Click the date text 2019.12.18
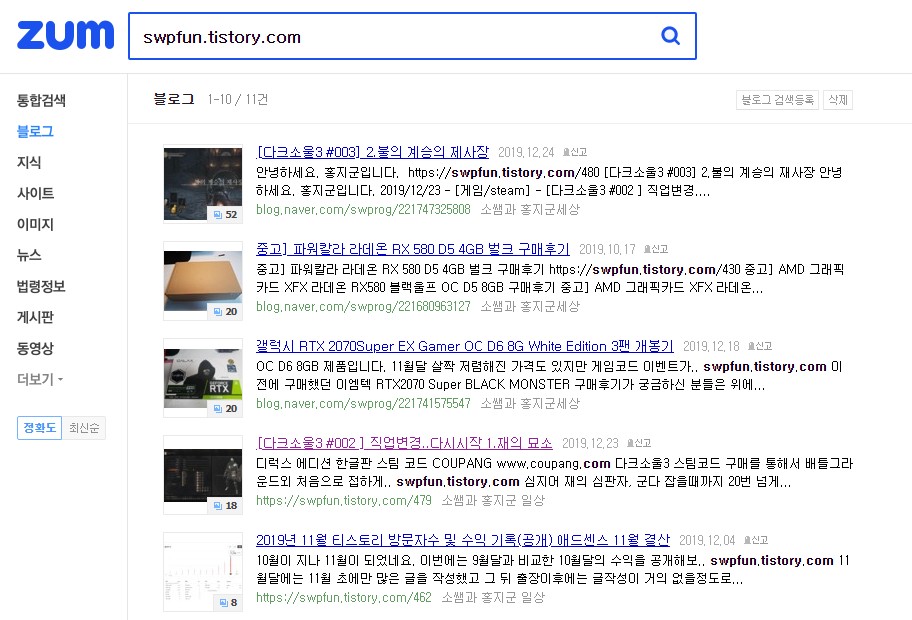This screenshot has height=620, width=912. pyautogui.click(x=711, y=347)
